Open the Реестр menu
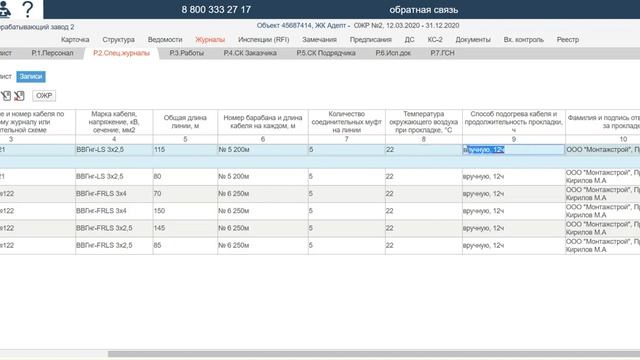Viewport: 640px width, 360px height. click(x=568, y=40)
